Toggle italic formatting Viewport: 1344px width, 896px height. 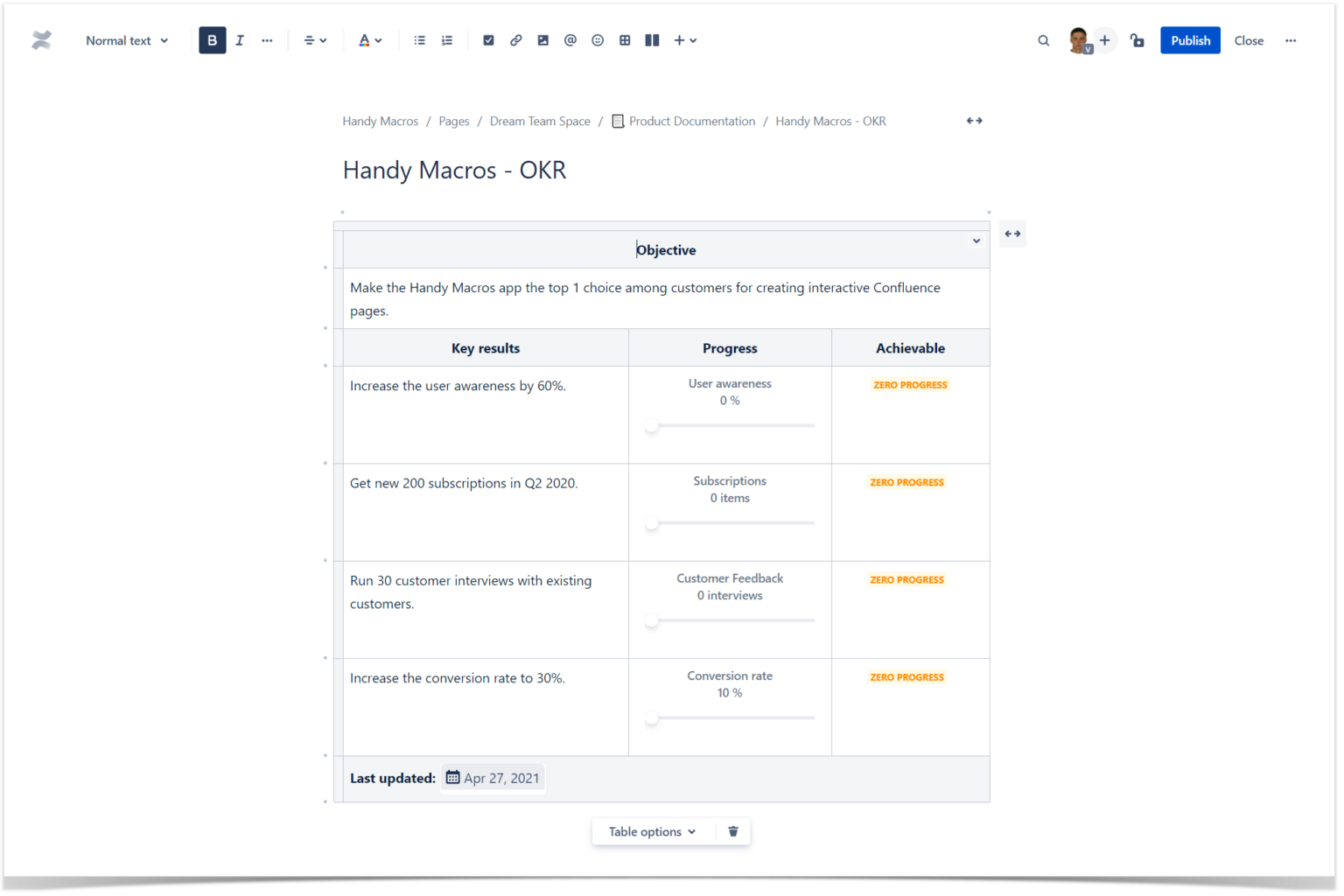pos(239,40)
